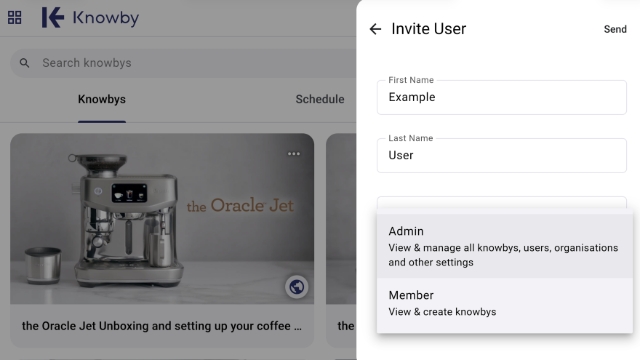The image size is (640, 360).
Task: Switch to the Schedule tab
Action: (x=320, y=99)
